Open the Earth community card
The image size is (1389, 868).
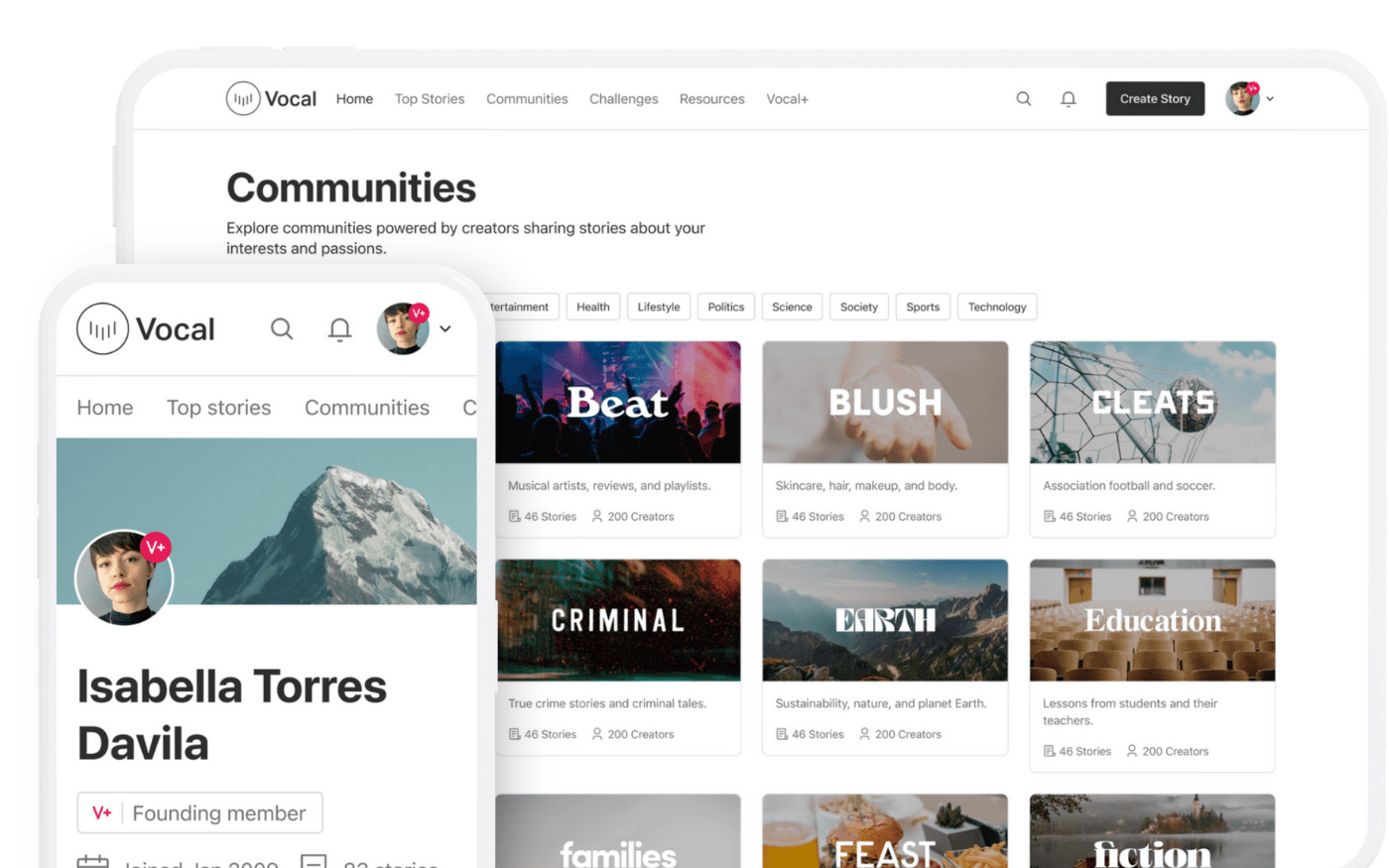click(x=884, y=656)
